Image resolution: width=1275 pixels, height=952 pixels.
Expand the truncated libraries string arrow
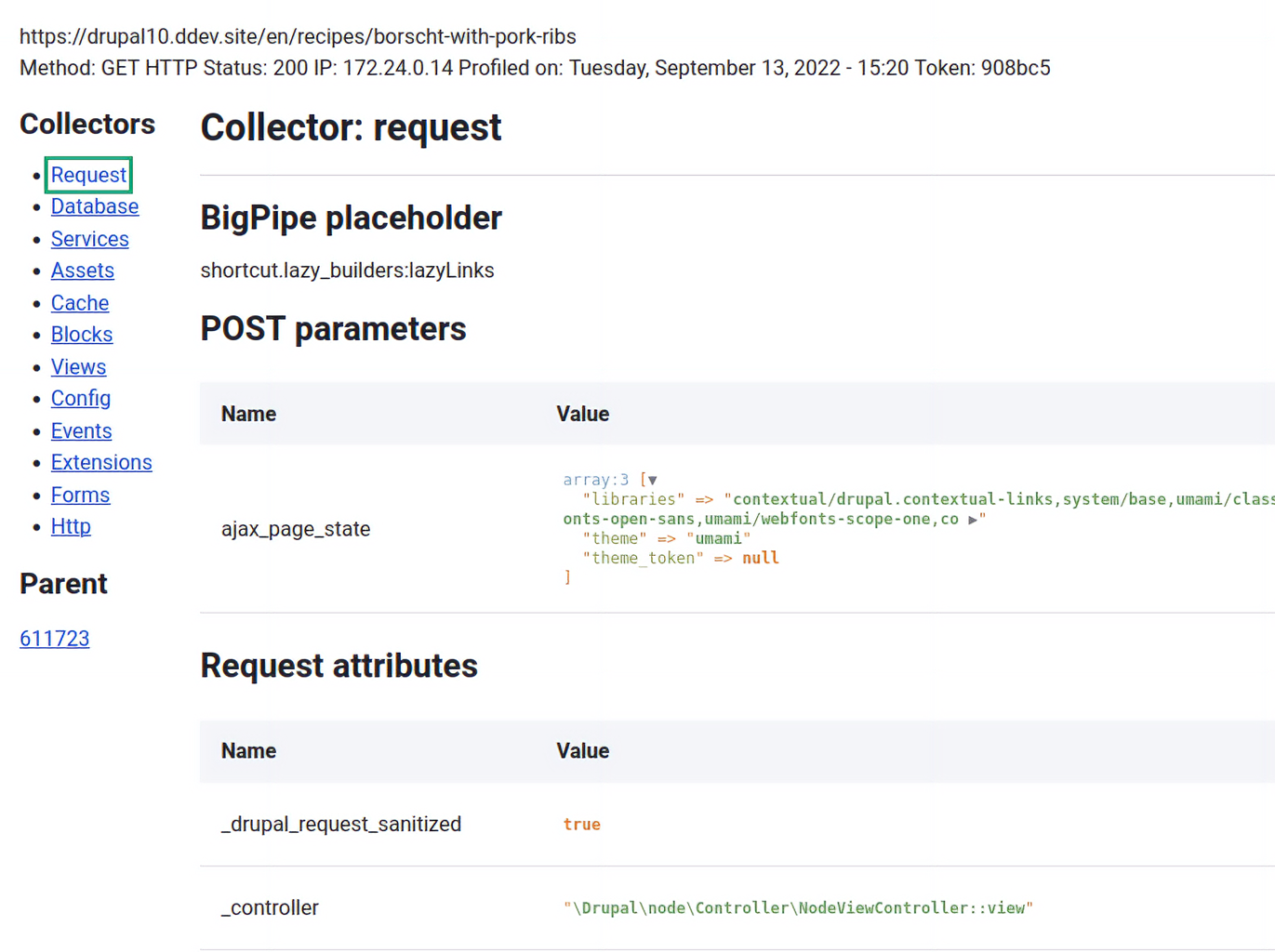pyautogui.click(x=973, y=520)
